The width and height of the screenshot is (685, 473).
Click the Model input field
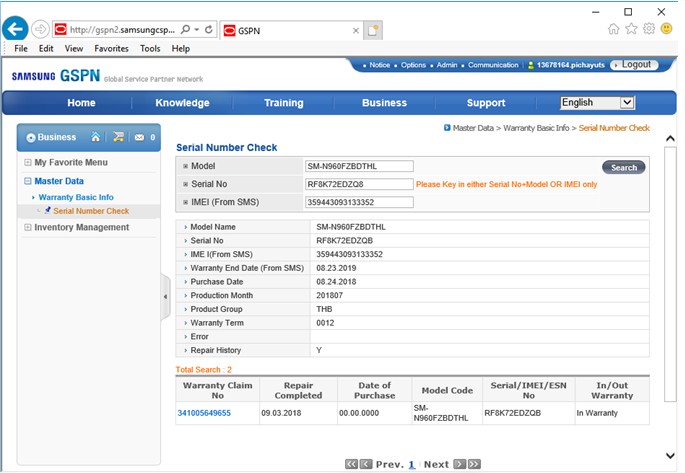(359, 166)
